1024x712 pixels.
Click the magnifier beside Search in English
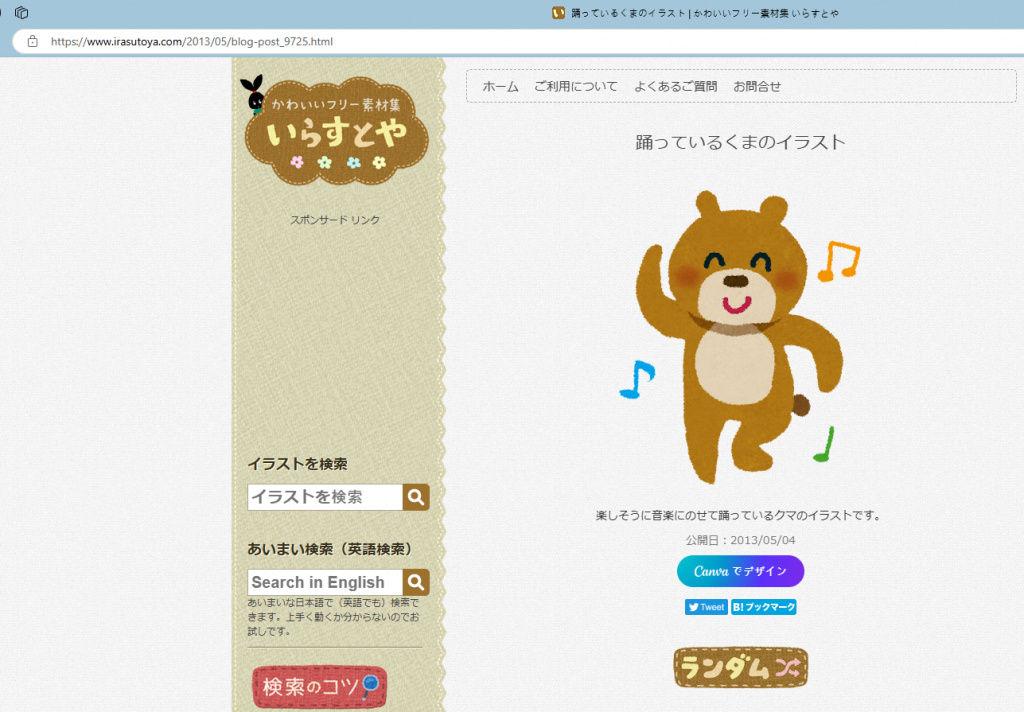pos(416,582)
